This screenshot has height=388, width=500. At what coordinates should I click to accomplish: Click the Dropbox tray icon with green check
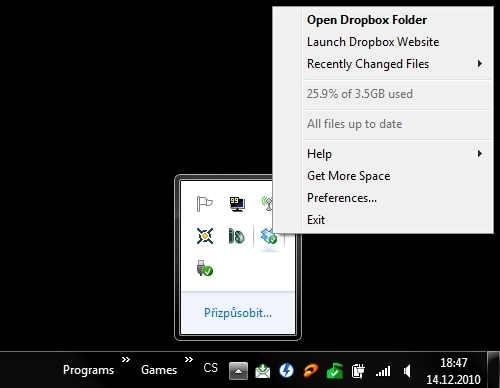269,236
